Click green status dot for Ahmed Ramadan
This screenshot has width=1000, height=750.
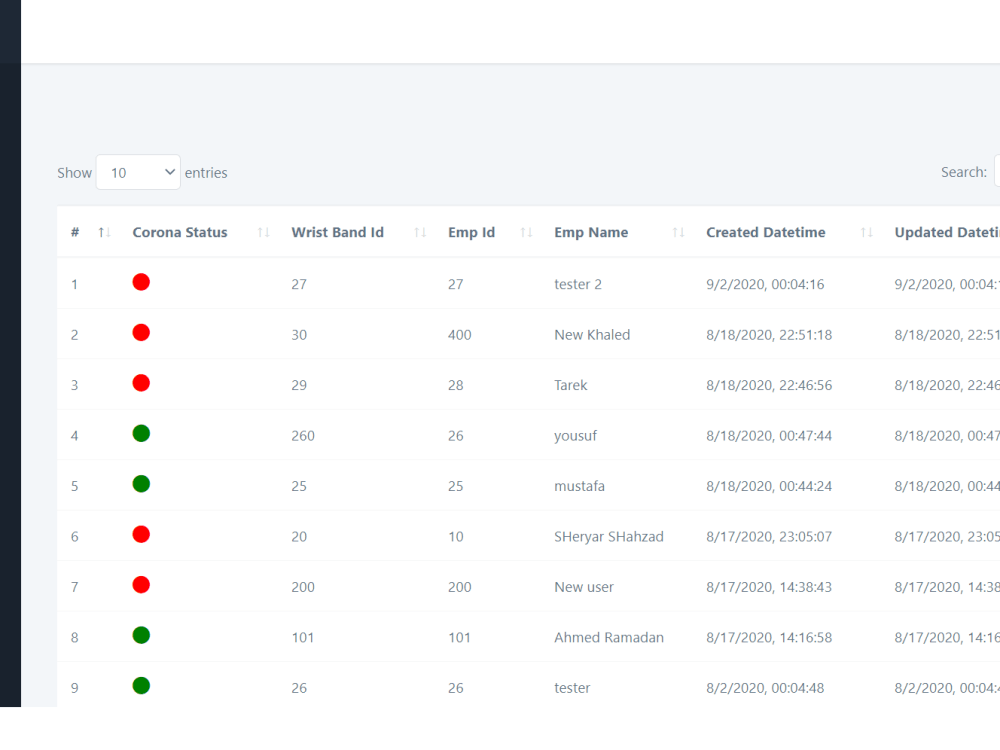(141, 635)
